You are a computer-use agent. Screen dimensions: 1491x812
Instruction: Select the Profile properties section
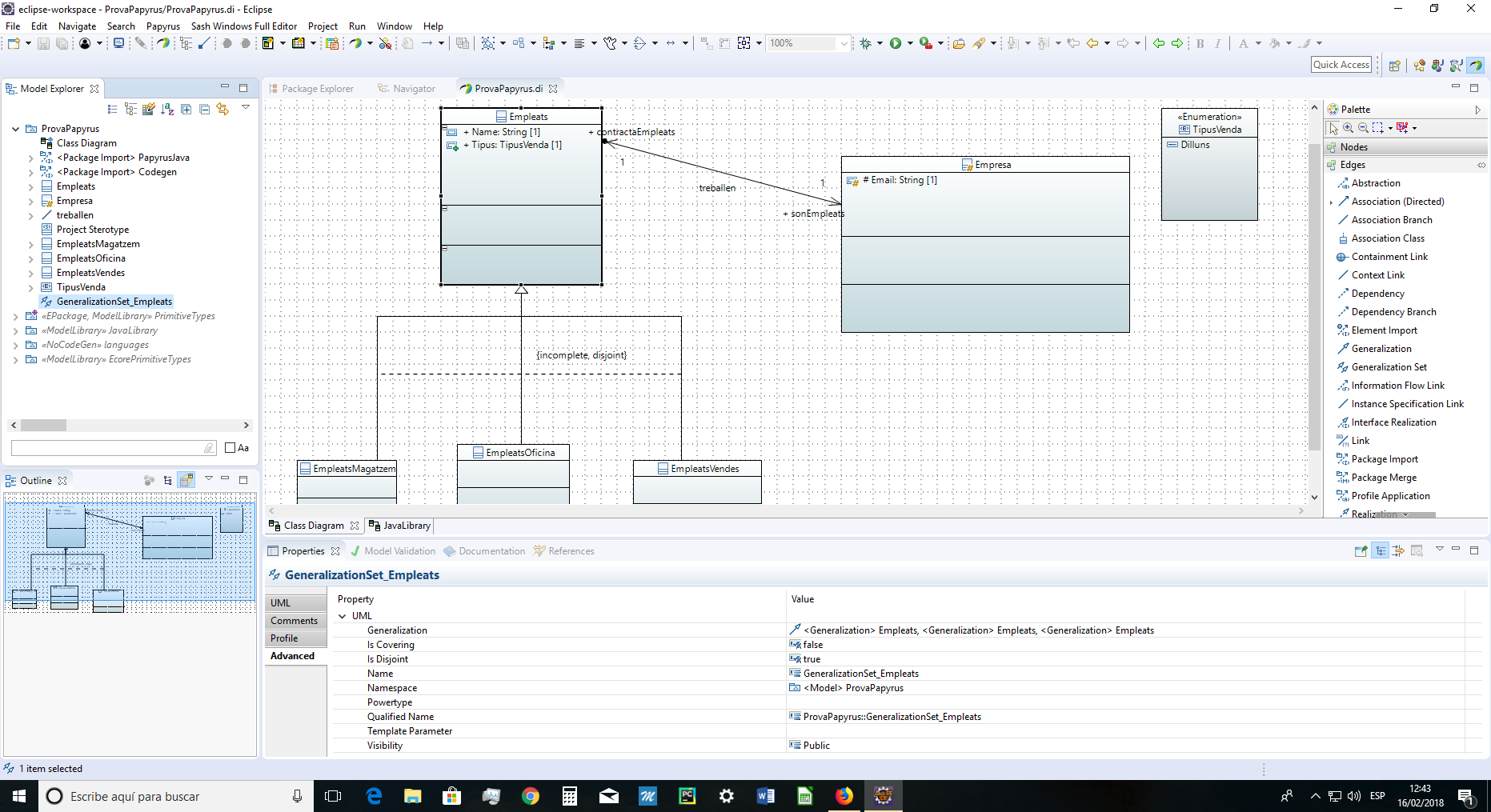tap(295, 638)
